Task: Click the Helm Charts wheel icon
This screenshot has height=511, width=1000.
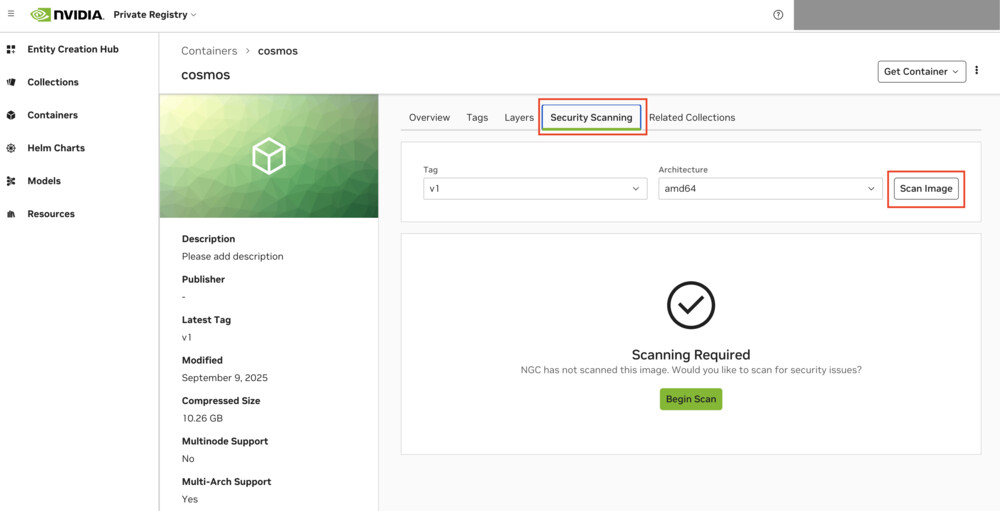Action: [11, 148]
